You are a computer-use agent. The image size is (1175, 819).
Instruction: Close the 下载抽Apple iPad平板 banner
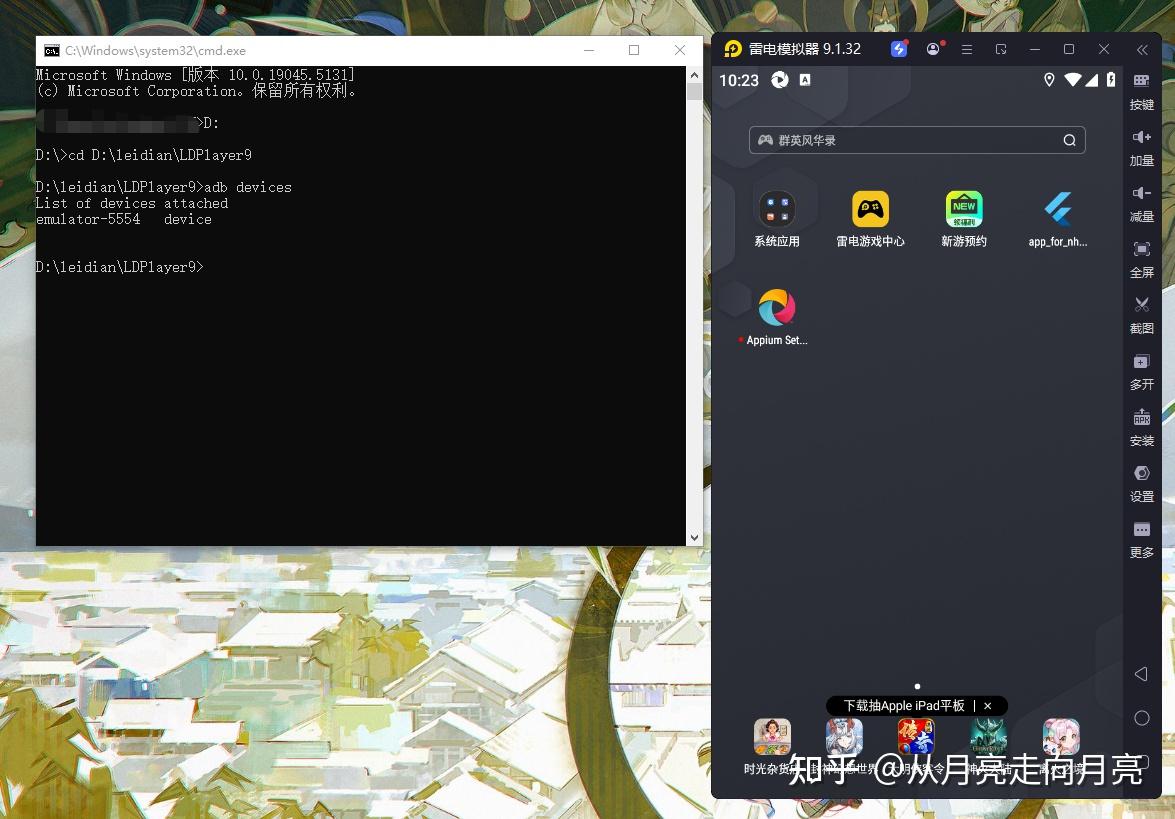pos(988,706)
